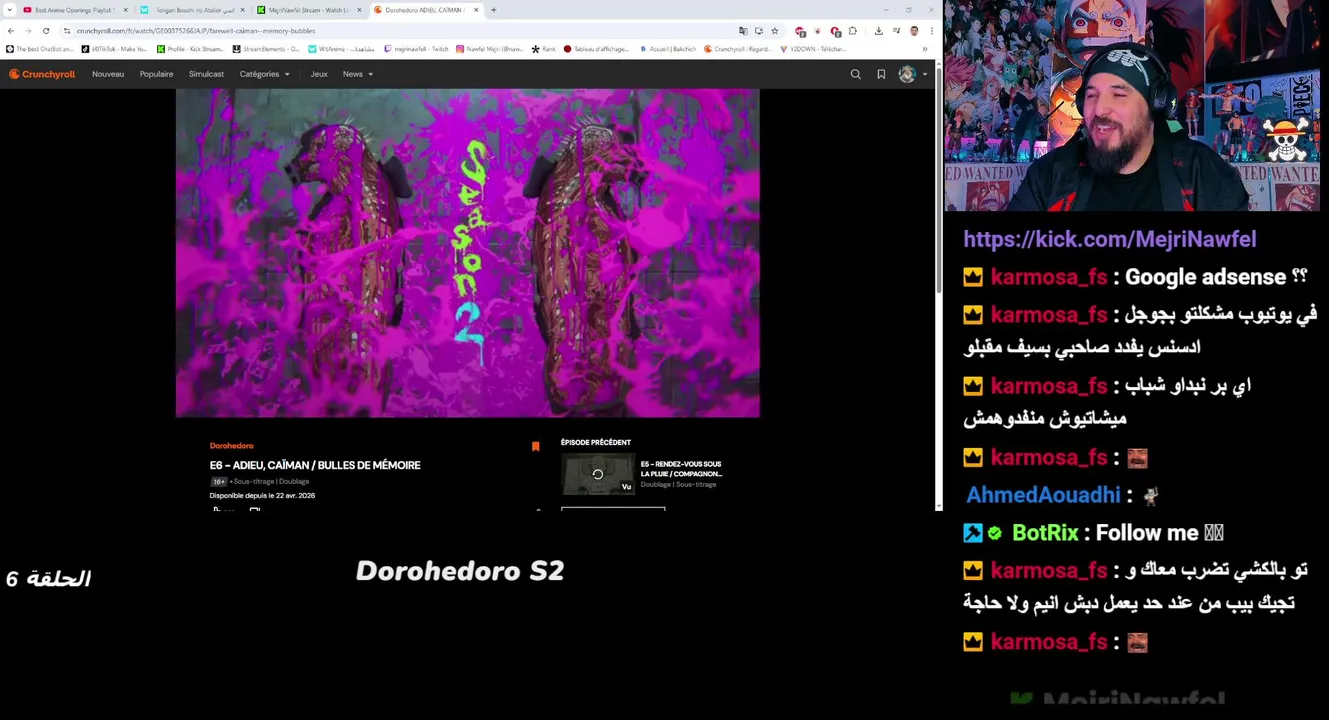Image resolution: width=1329 pixels, height=720 pixels.
Task: Open the mejrinawfell - Twitch bookmark
Action: (x=417, y=49)
